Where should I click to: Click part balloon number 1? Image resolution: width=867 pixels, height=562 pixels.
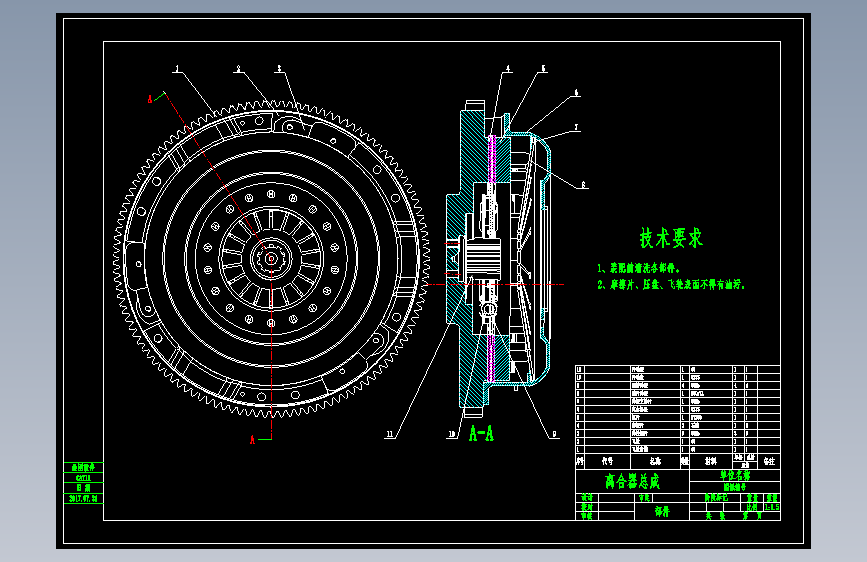[x=177, y=69]
